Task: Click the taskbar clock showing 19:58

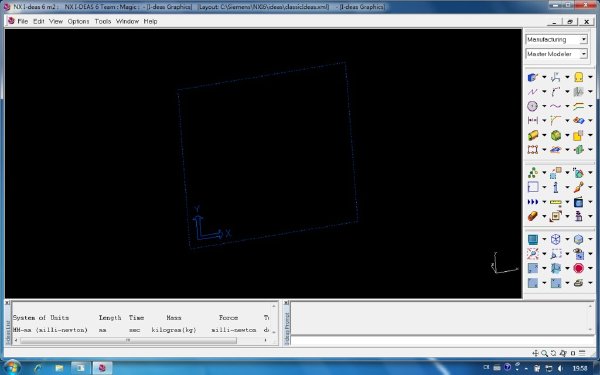Action: pyautogui.click(x=580, y=368)
